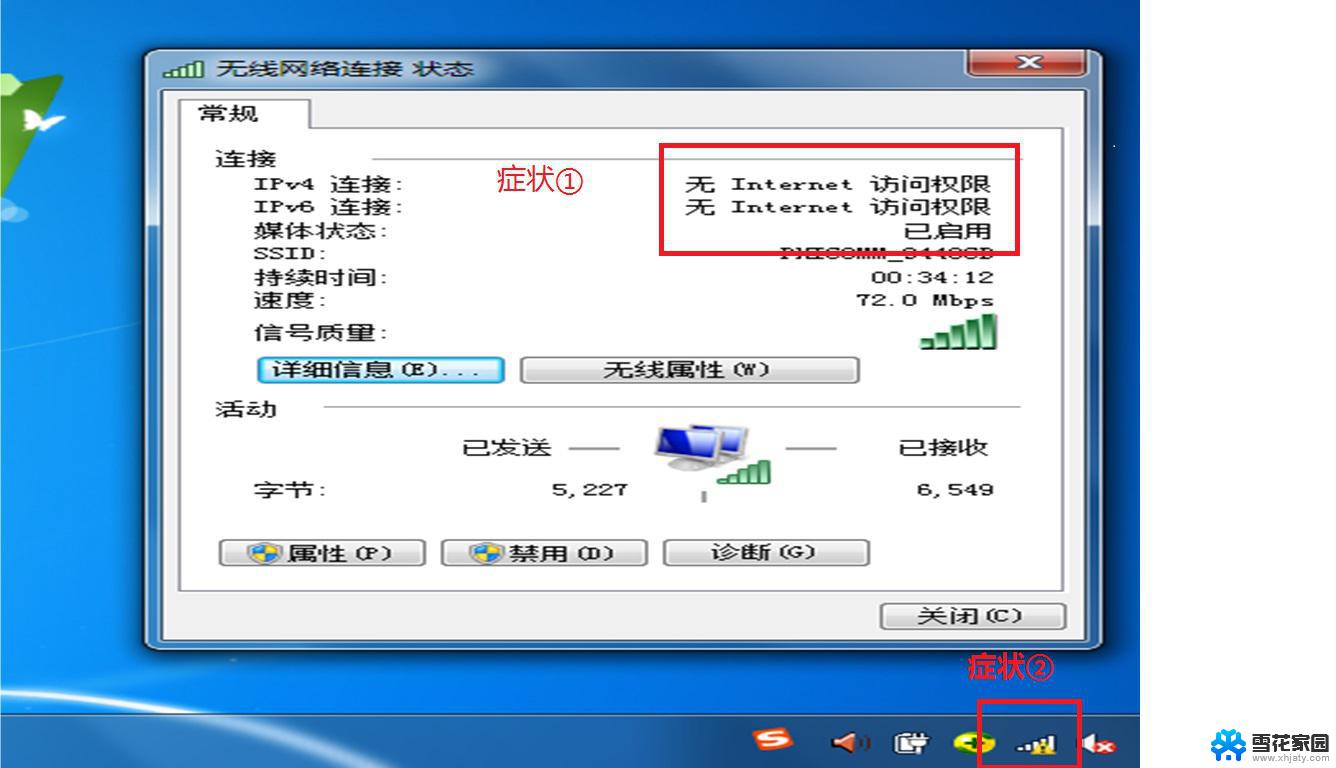
Task: Click the received bytes value 6,549
Action: pyautogui.click(x=955, y=490)
